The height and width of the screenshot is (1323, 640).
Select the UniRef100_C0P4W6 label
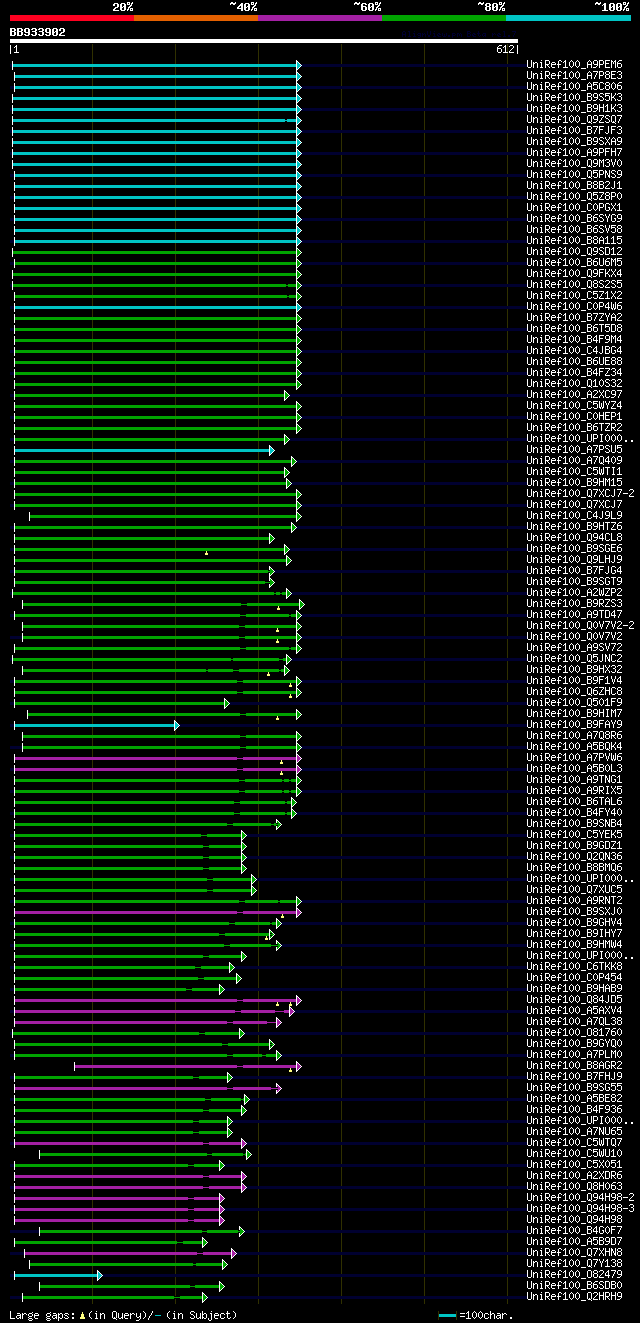(574, 306)
